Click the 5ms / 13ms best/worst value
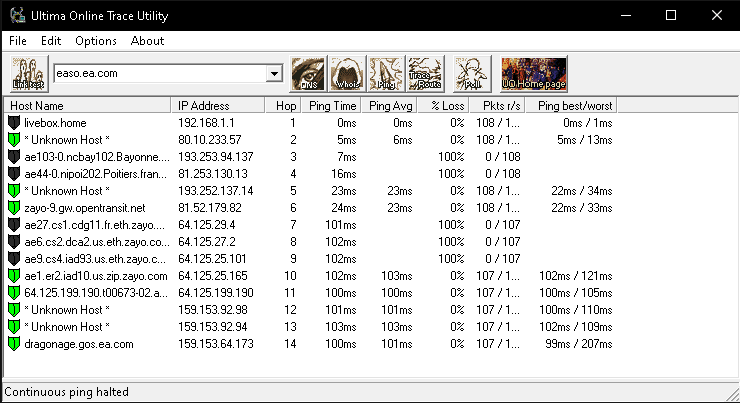740x403 pixels. [x=585, y=140]
